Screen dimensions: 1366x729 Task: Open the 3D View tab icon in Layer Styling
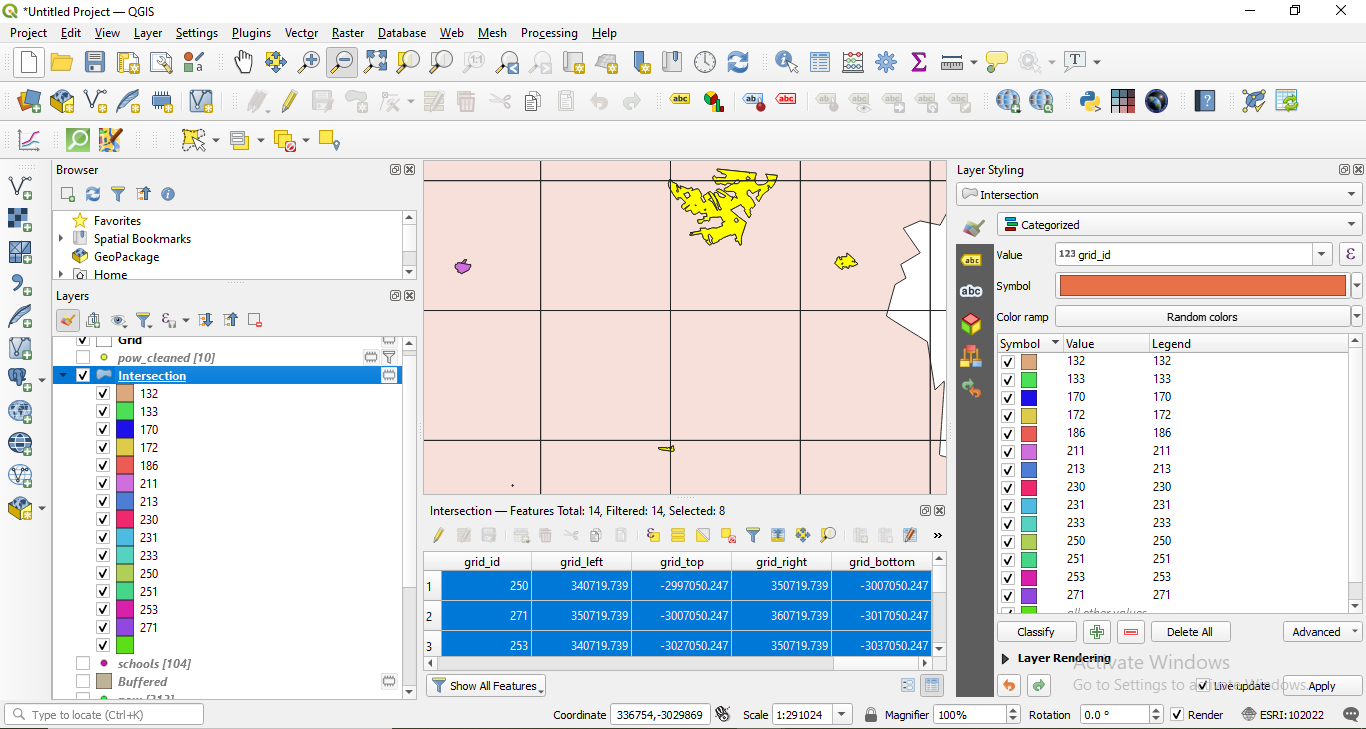tap(971, 323)
